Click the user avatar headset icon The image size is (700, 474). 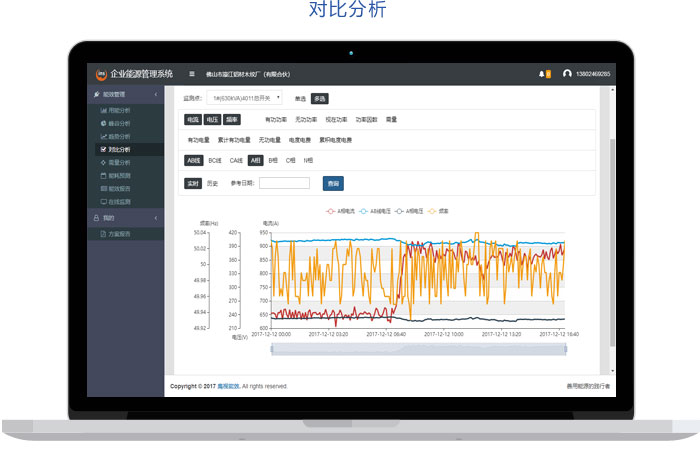click(567, 74)
